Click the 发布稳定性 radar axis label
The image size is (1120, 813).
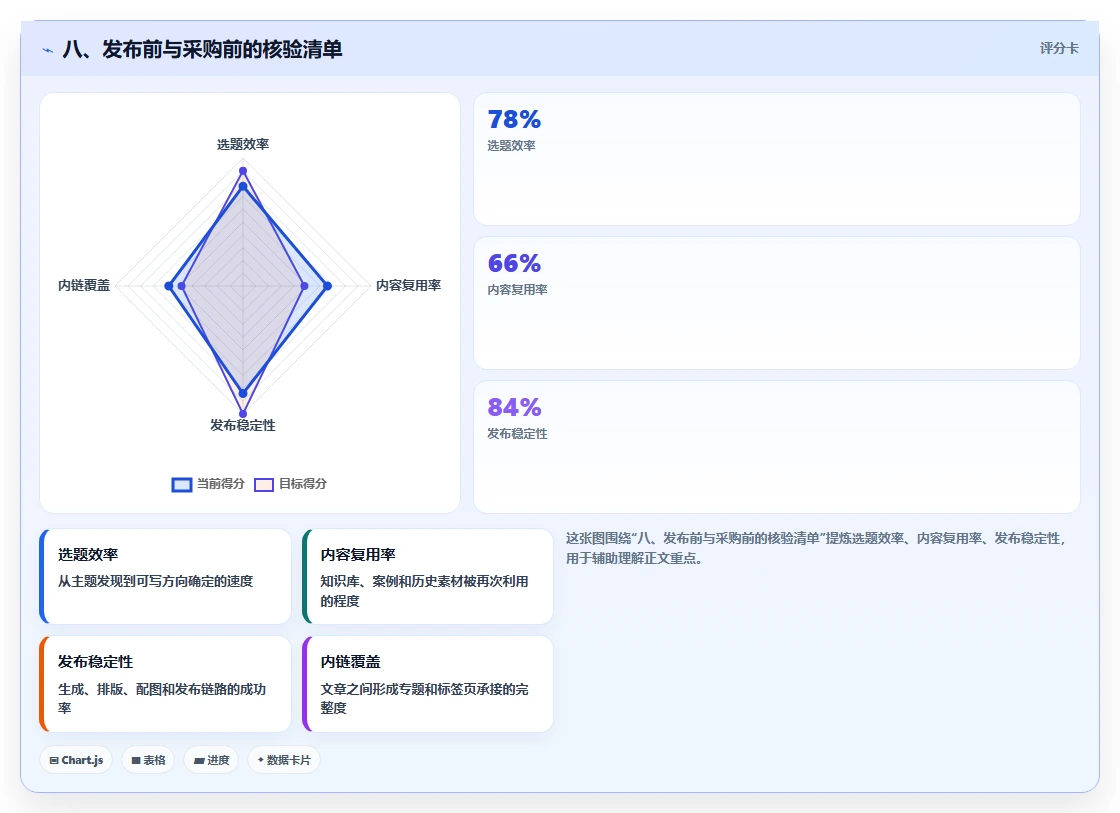coord(243,425)
